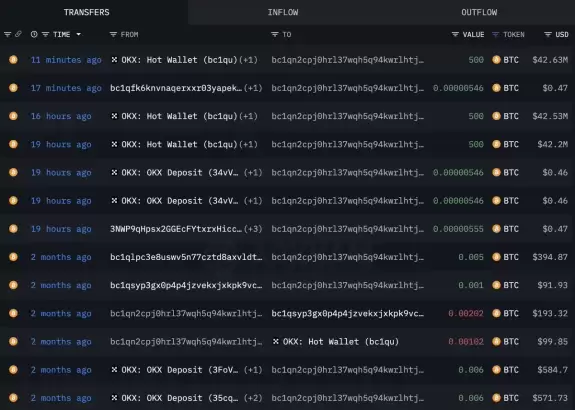
Task: Open OKX Hot Wallet (bc1qu) recipient link
Action: pos(341,342)
